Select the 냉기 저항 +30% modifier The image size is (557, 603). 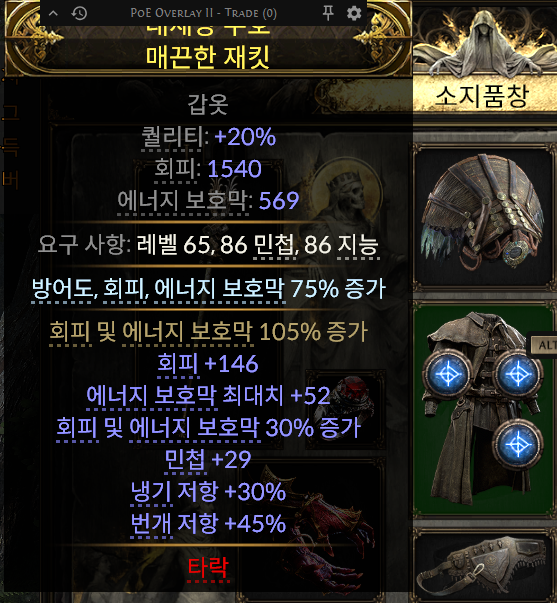pos(208,491)
